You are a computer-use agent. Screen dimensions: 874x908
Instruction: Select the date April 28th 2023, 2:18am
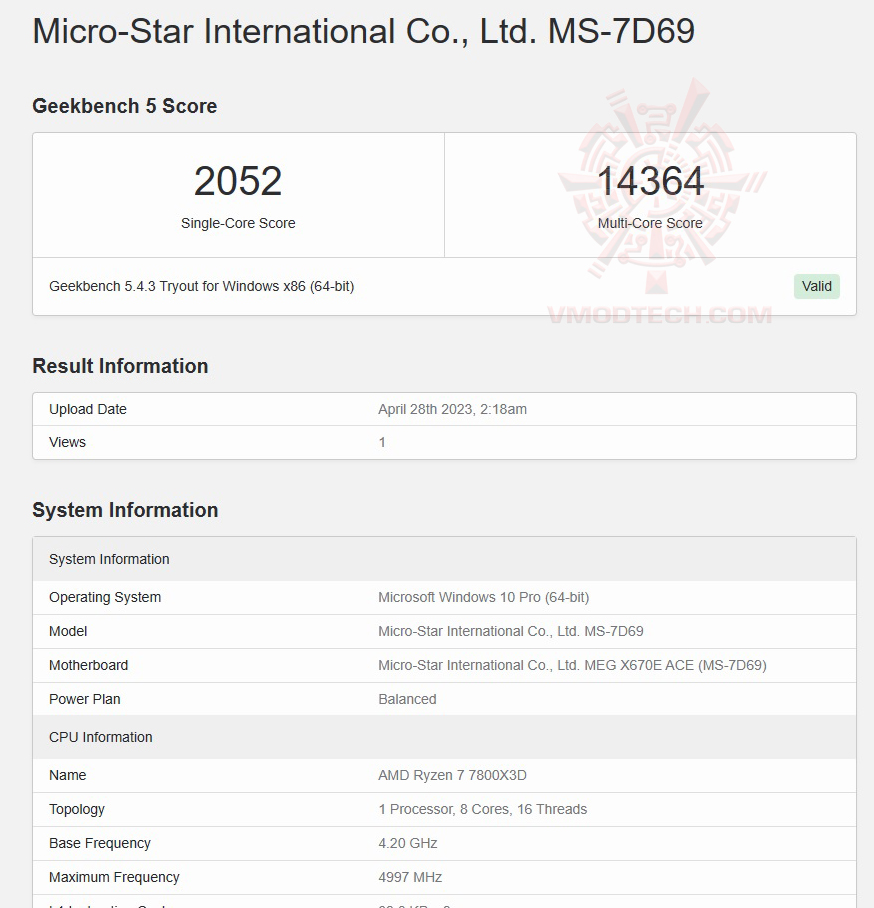452,409
